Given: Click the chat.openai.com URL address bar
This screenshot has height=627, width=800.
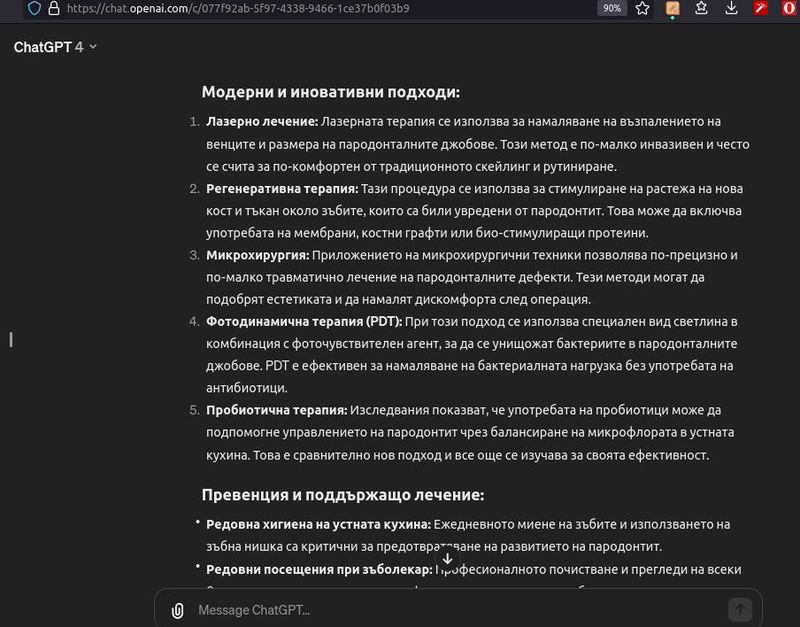Looking at the screenshot, I should coord(300,9).
